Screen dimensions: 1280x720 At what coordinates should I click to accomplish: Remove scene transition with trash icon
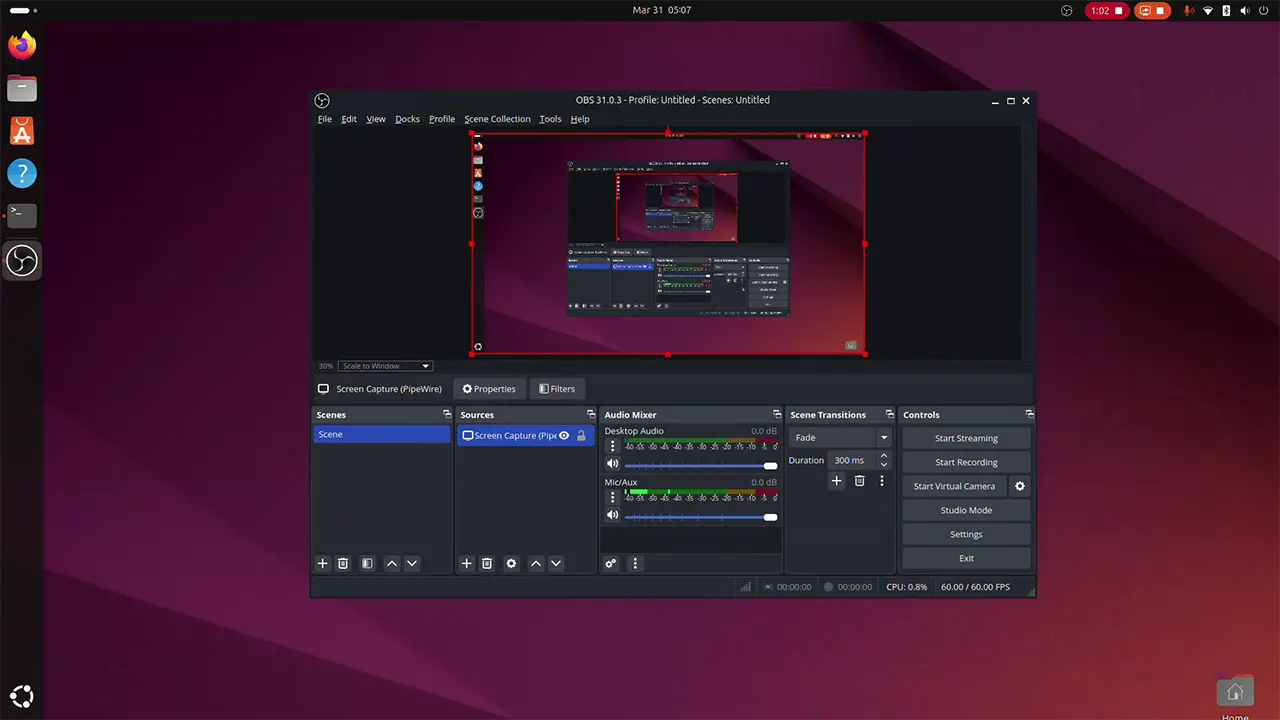tap(859, 481)
